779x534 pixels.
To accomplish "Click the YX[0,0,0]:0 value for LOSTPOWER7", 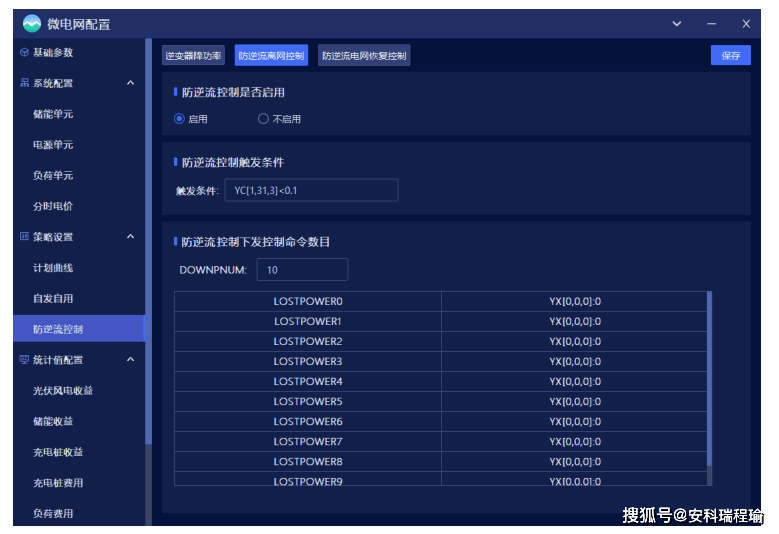I will point(575,442).
